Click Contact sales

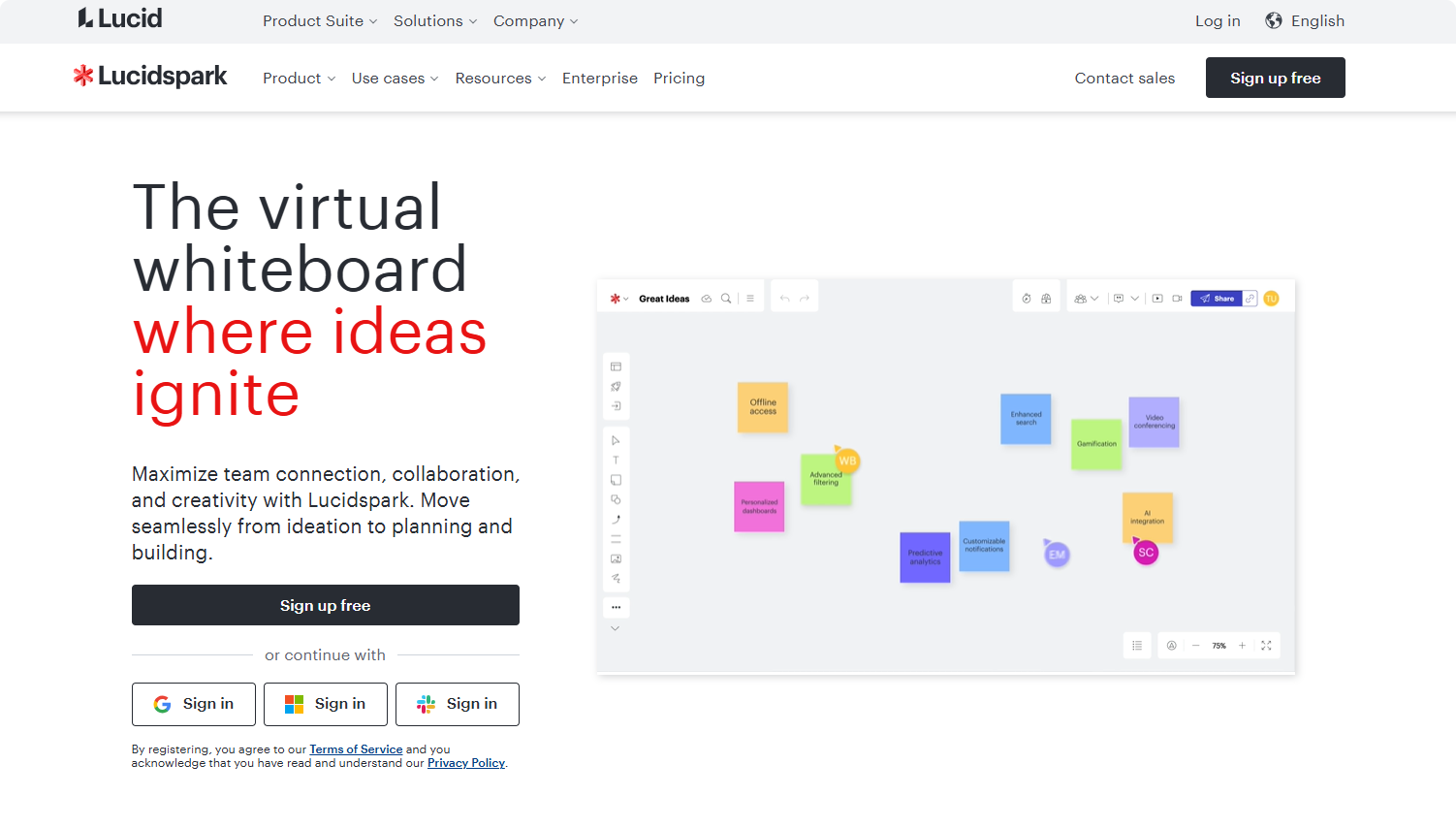point(1124,78)
